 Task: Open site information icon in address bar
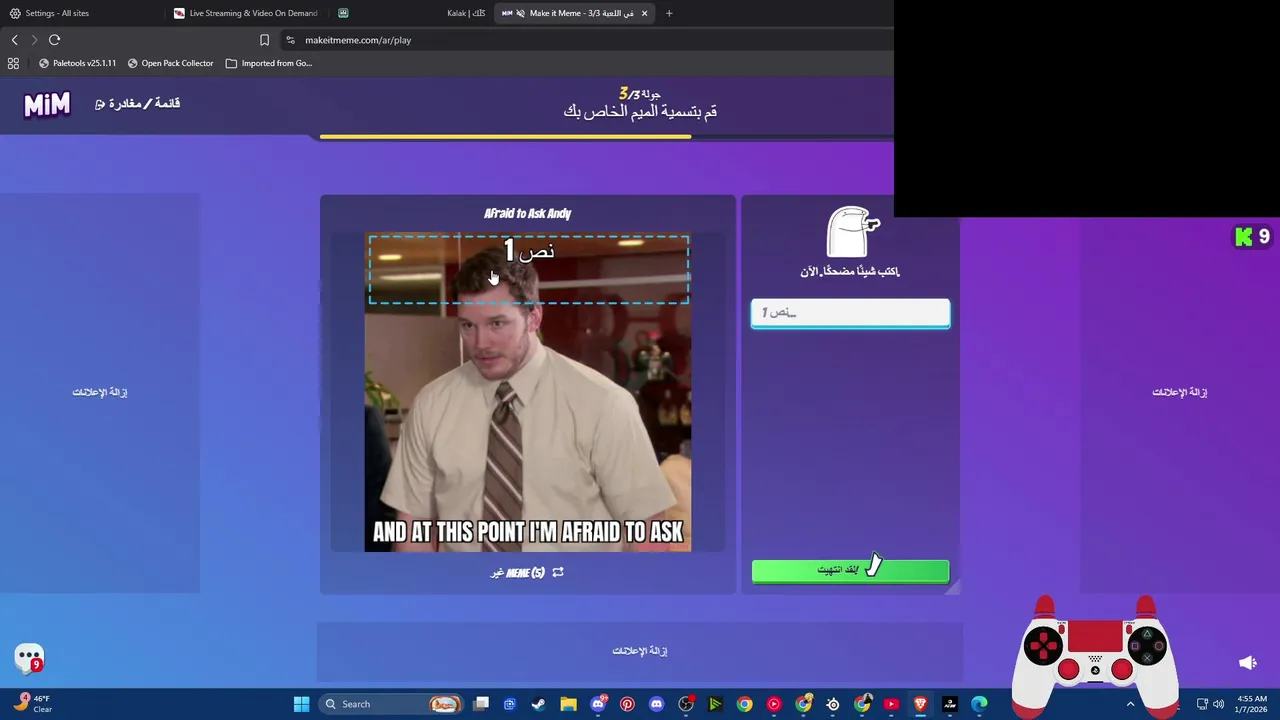click(290, 40)
